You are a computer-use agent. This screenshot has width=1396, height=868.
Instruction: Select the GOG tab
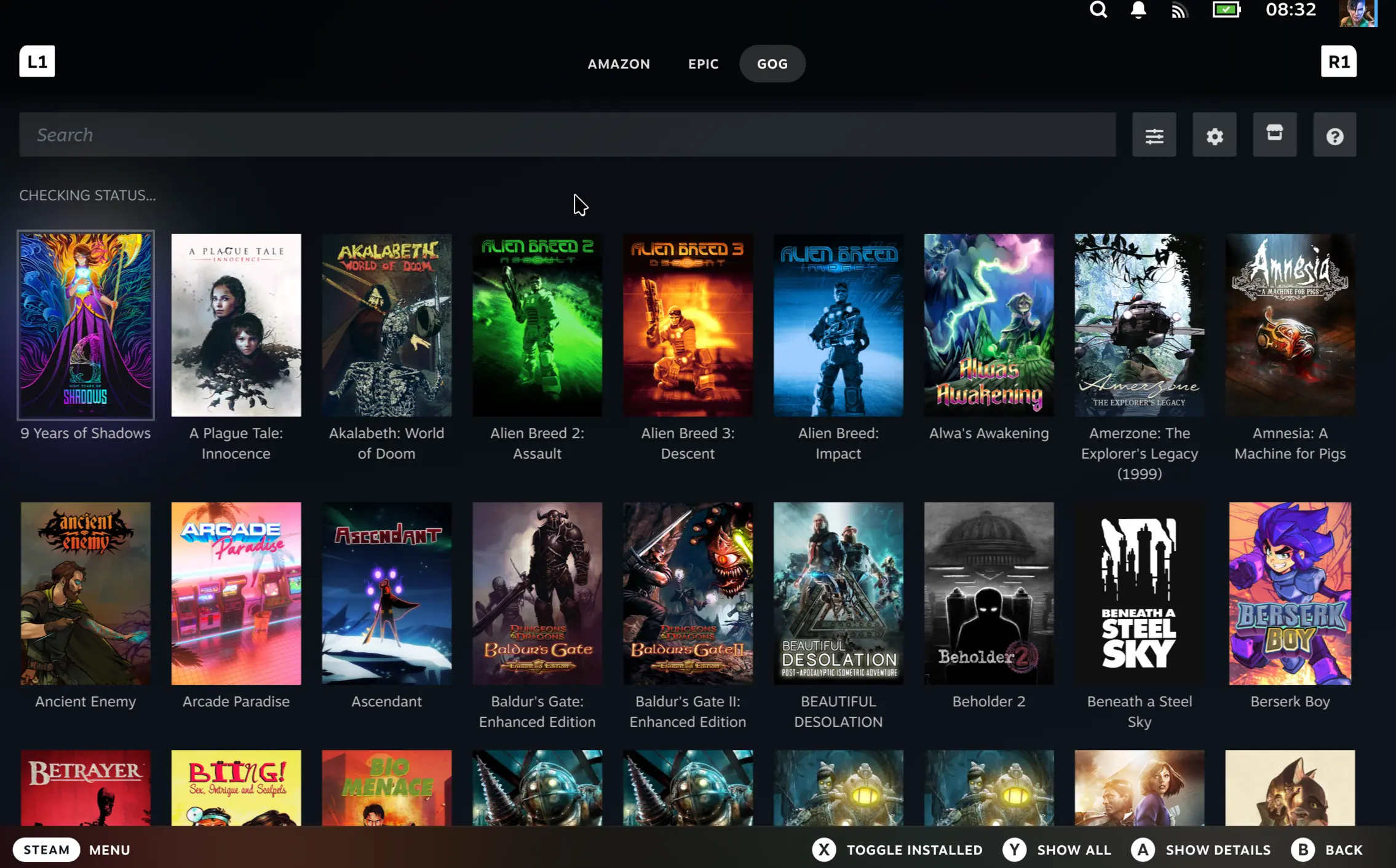(772, 64)
